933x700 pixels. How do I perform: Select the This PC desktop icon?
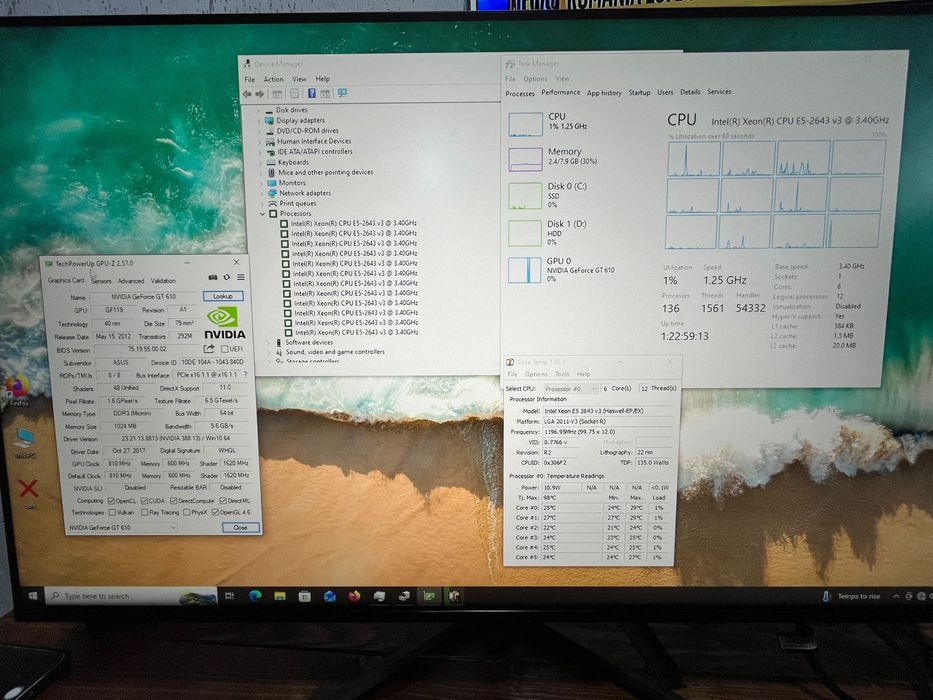tap(24, 443)
